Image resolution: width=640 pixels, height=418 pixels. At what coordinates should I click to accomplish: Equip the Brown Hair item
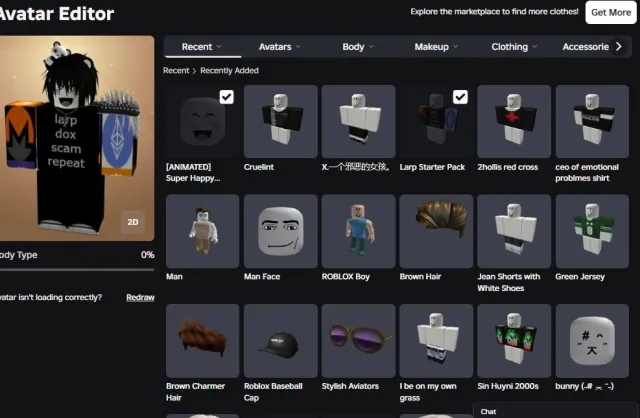(x=436, y=231)
